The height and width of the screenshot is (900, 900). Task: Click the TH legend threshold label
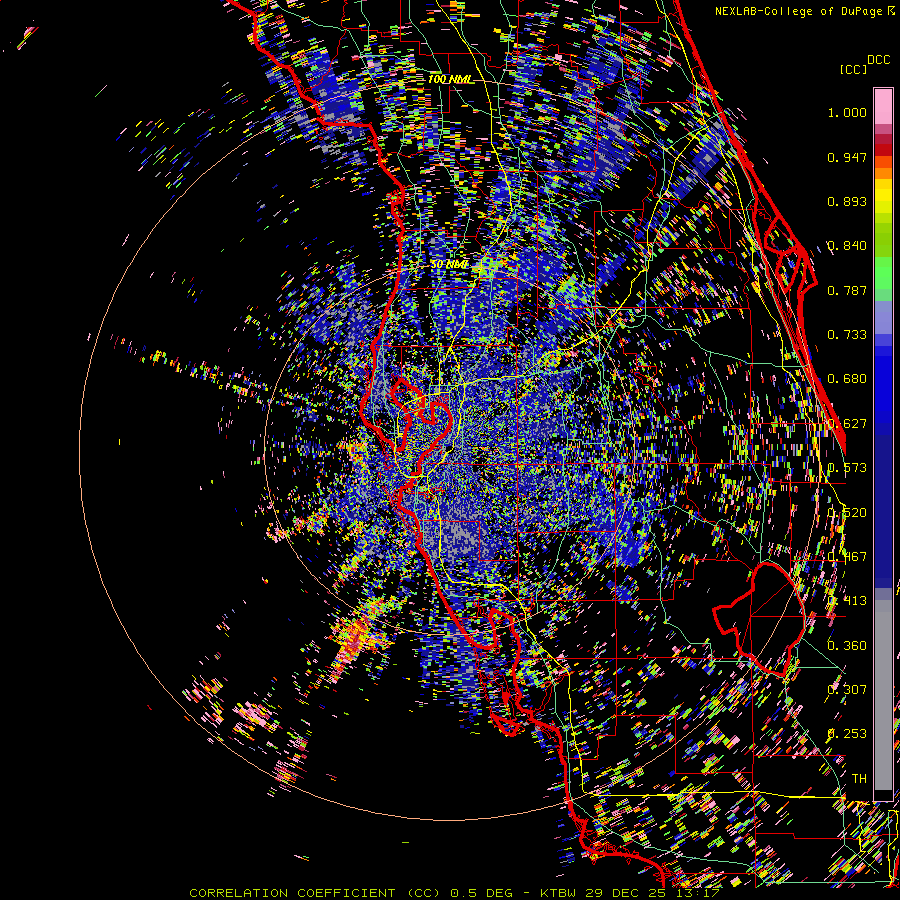click(859, 778)
